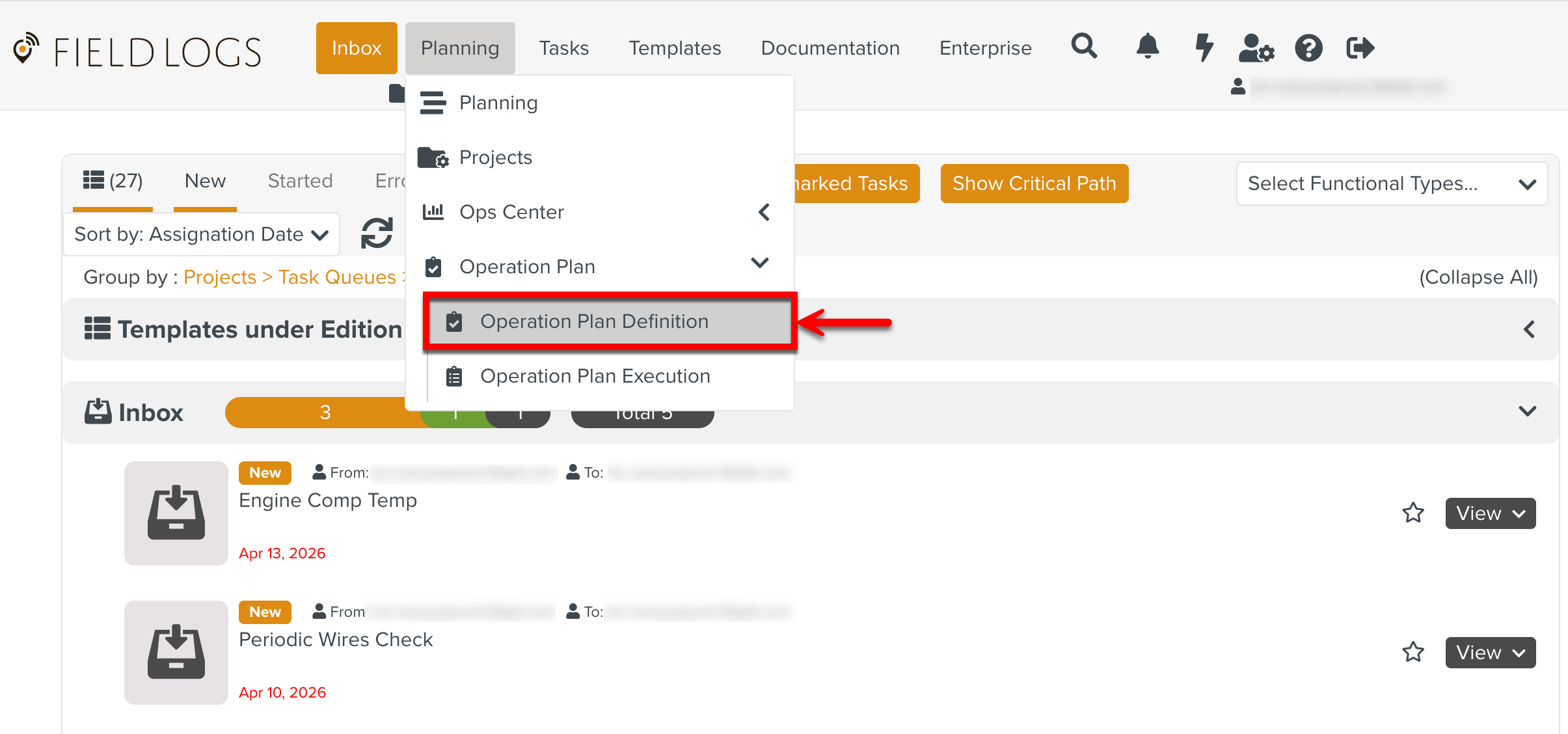
Task: Open View button for Engine Comp Temp
Action: pyautogui.click(x=1490, y=513)
